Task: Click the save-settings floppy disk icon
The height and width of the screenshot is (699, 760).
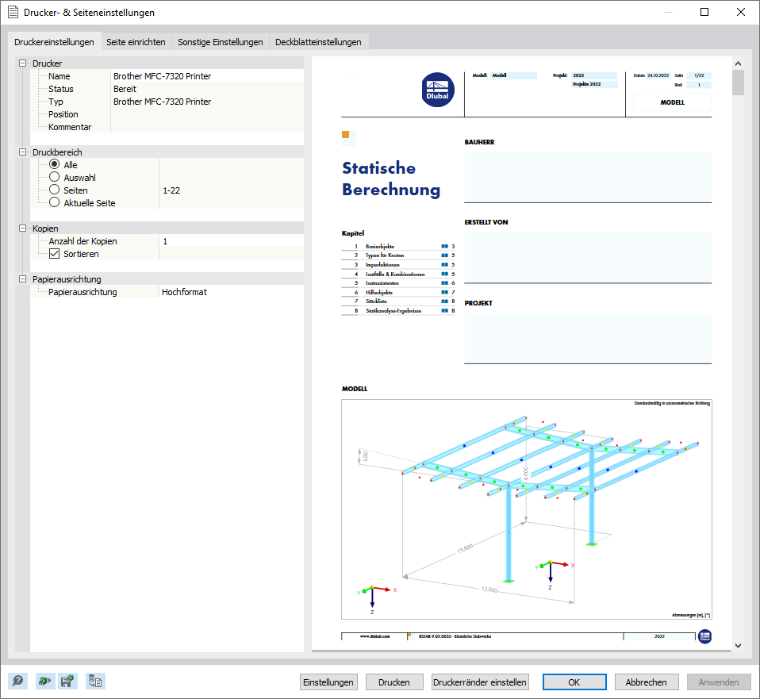Action: pyautogui.click(x=68, y=681)
